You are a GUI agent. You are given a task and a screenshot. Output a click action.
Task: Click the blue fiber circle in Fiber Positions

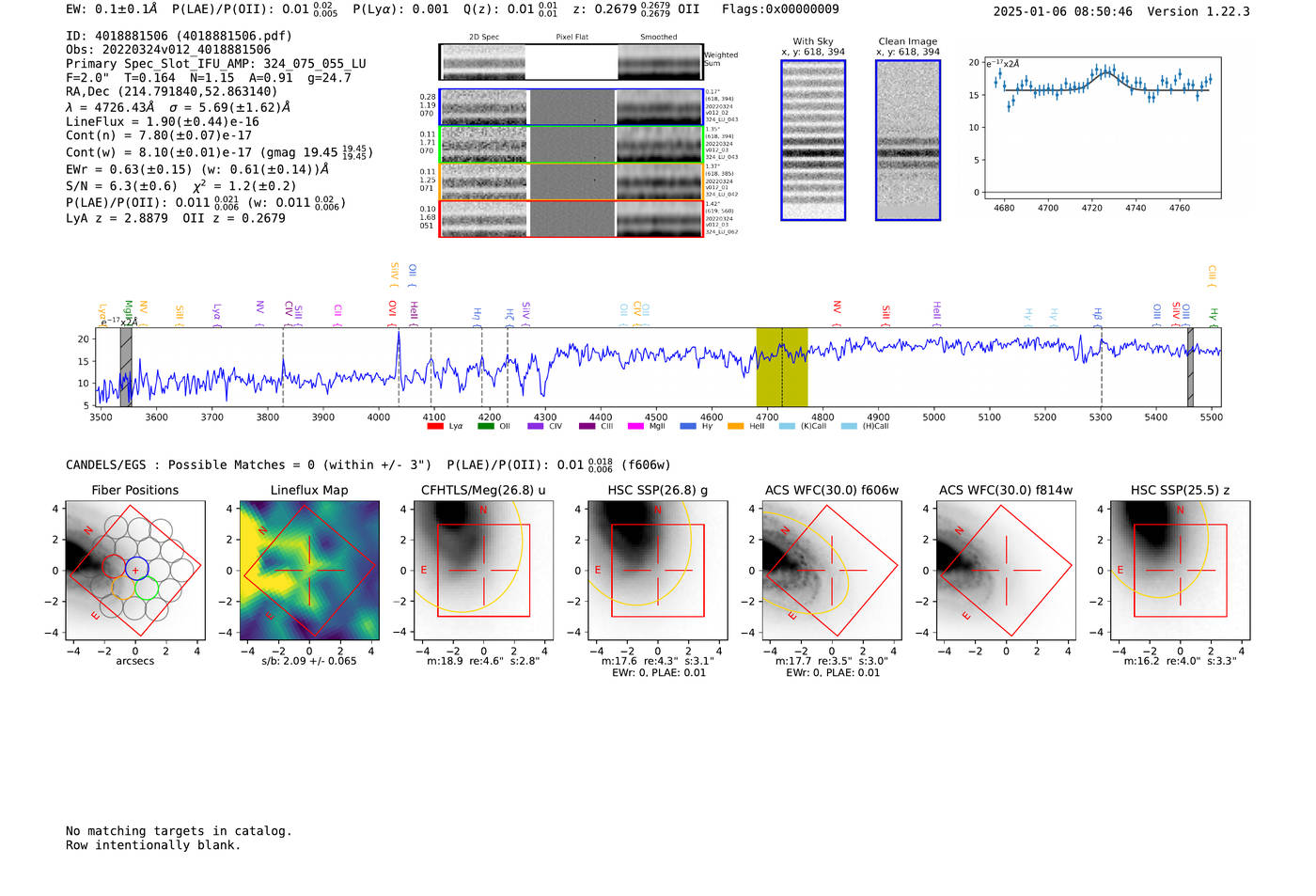click(136, 567)
